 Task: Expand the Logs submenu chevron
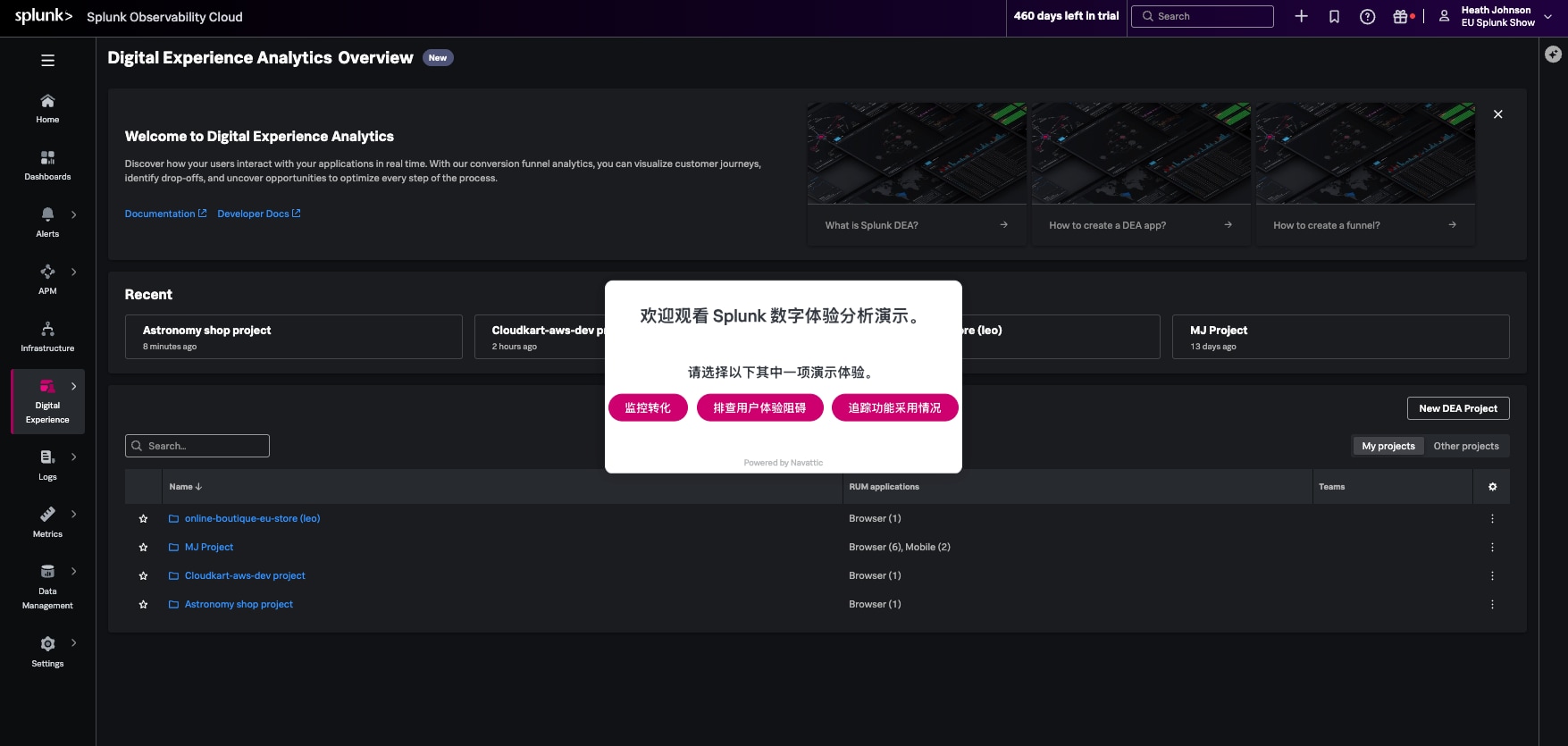(73, 457)
